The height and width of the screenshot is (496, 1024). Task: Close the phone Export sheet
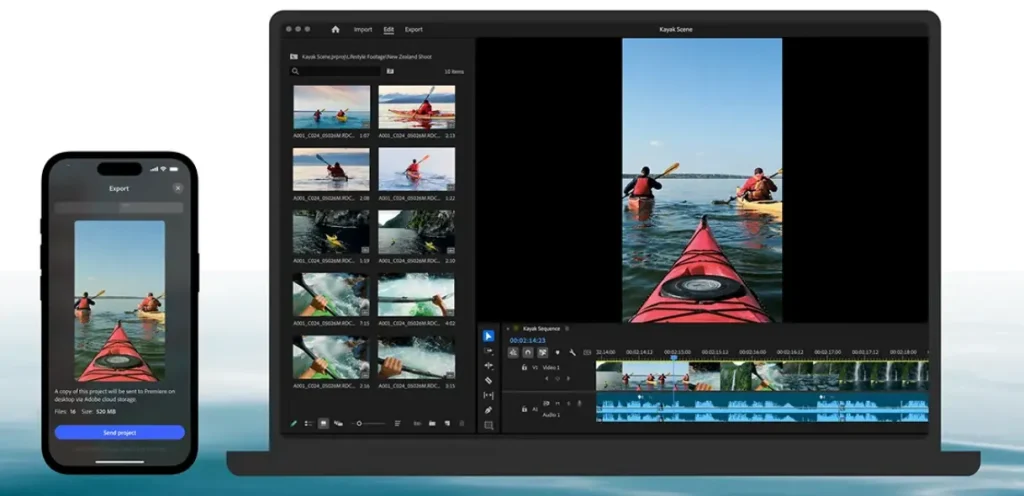pyautogui.click(x=178, y=188)
